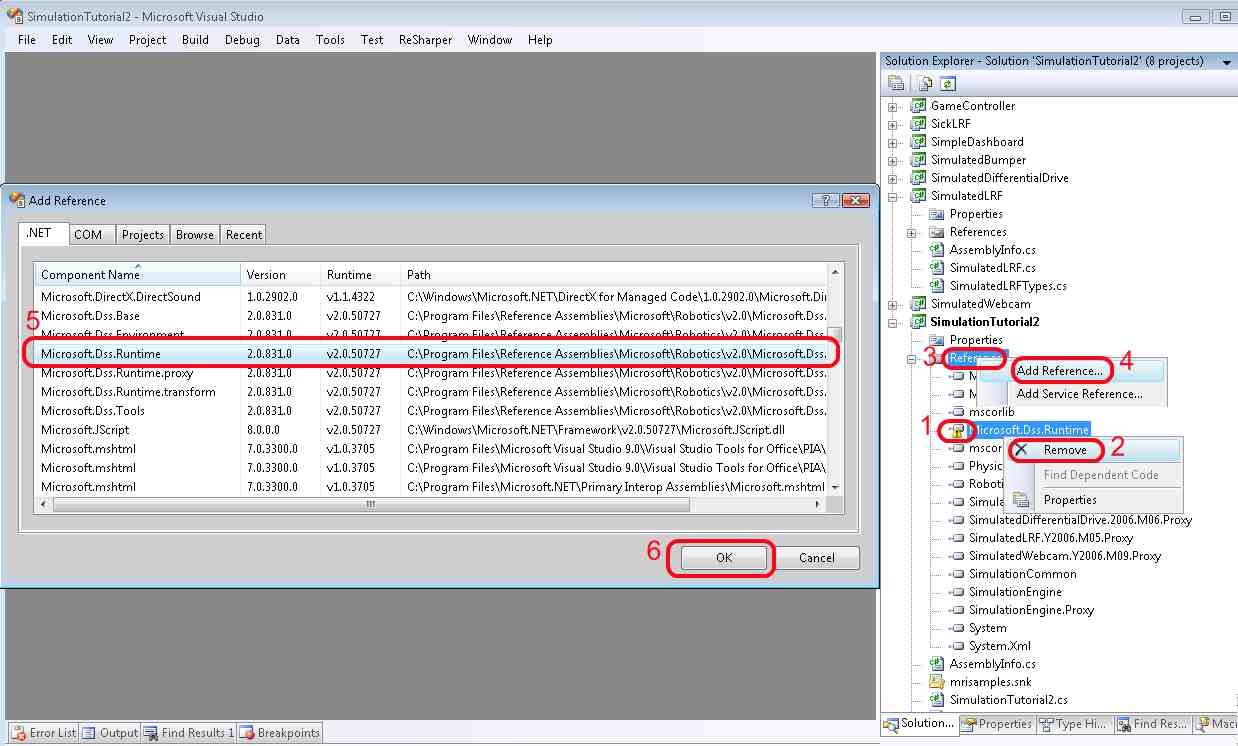
Task: Click OK to add the reference
Action: coord(724,558)
